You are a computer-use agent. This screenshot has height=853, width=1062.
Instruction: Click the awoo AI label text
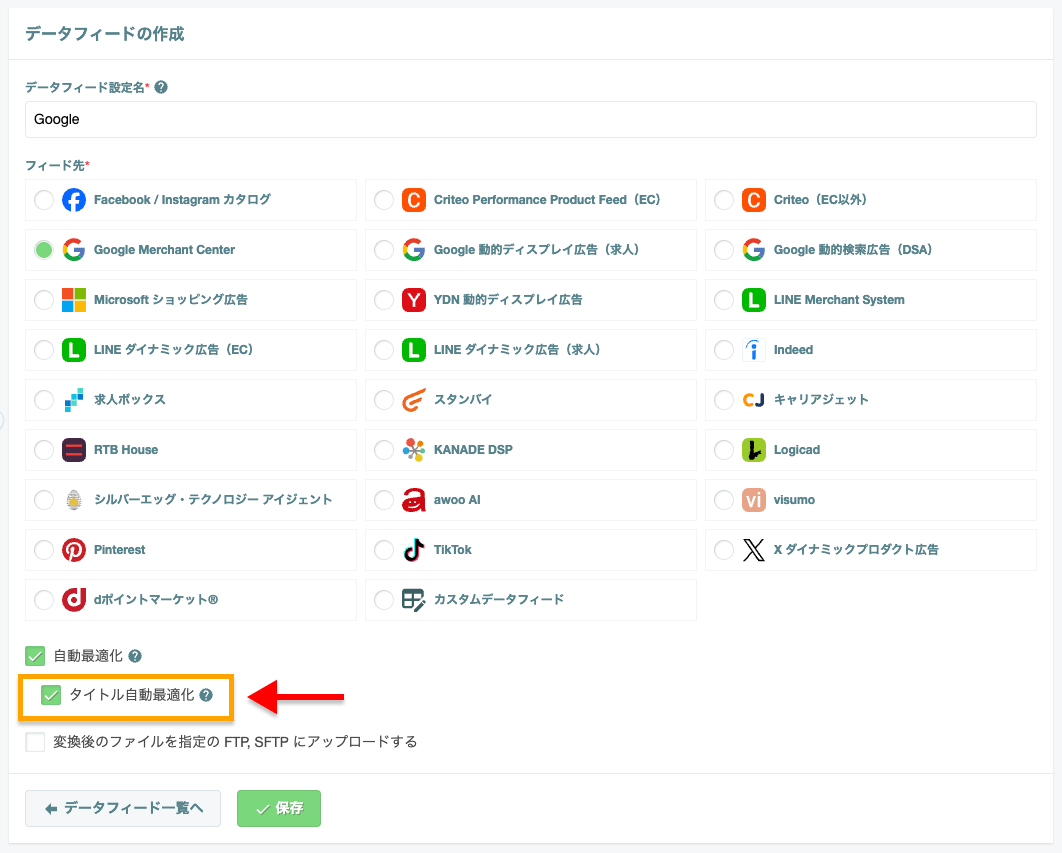pos(457,500)
